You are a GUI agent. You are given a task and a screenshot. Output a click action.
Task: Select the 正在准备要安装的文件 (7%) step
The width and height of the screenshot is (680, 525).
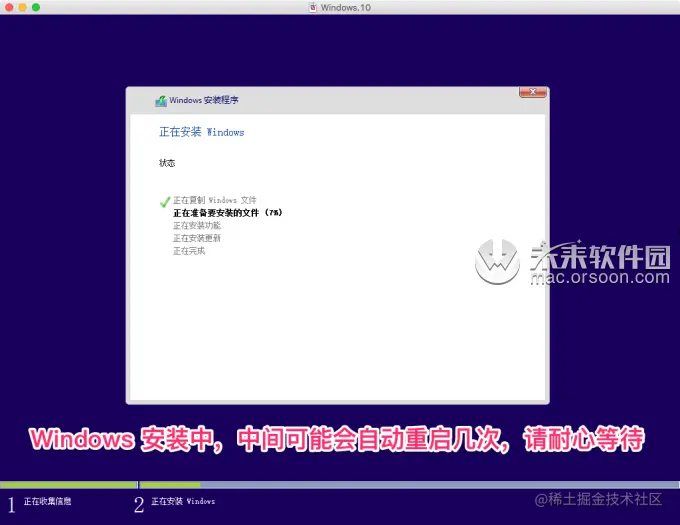point(228,212)
